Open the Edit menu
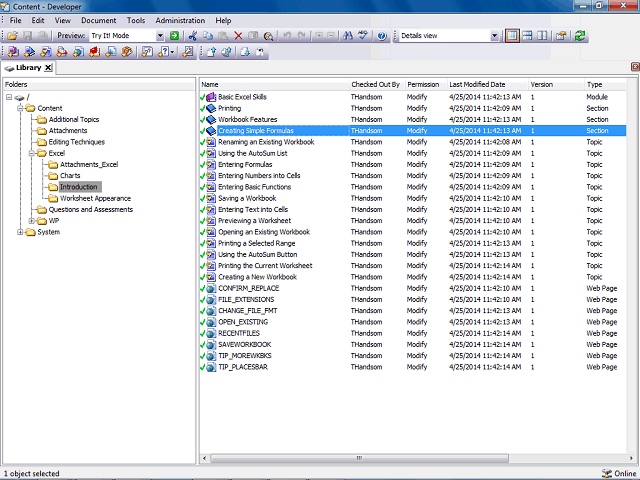The height and width of the screenshot is (480, 640). click(38, 20)
